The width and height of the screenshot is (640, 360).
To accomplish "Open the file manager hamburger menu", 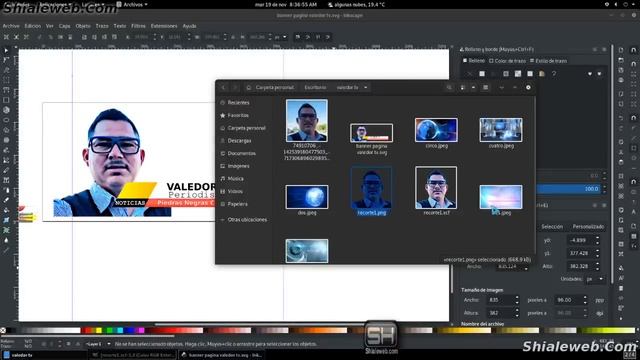I will pos(485,87).
